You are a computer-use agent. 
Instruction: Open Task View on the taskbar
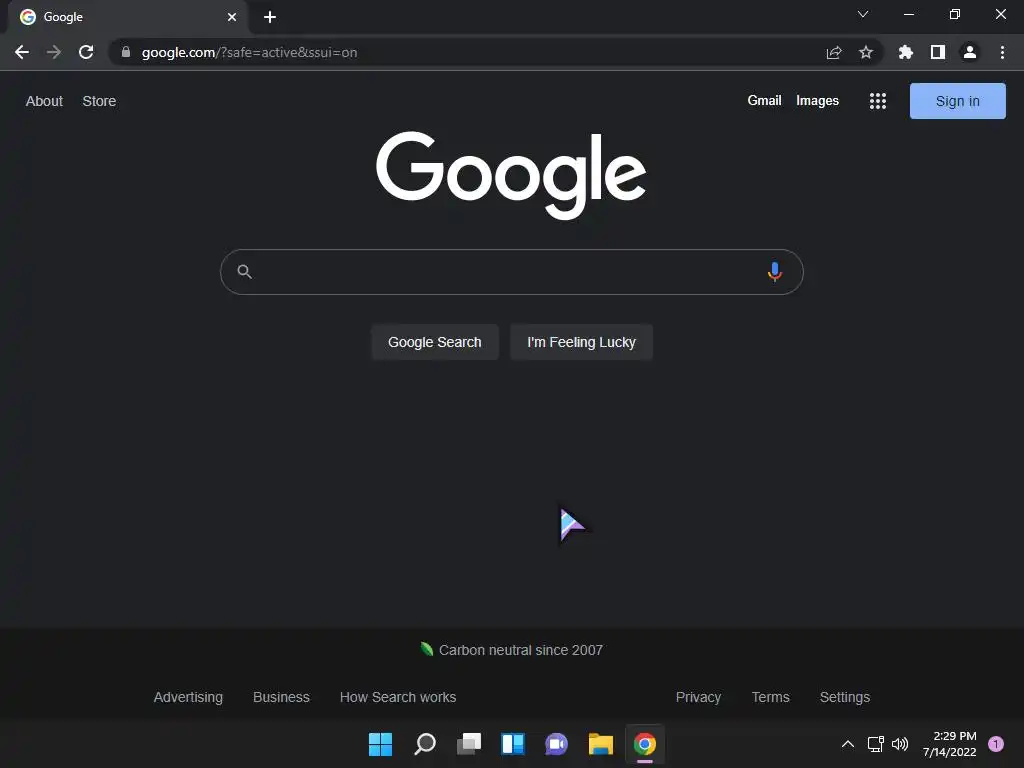[x=469, y=744]
